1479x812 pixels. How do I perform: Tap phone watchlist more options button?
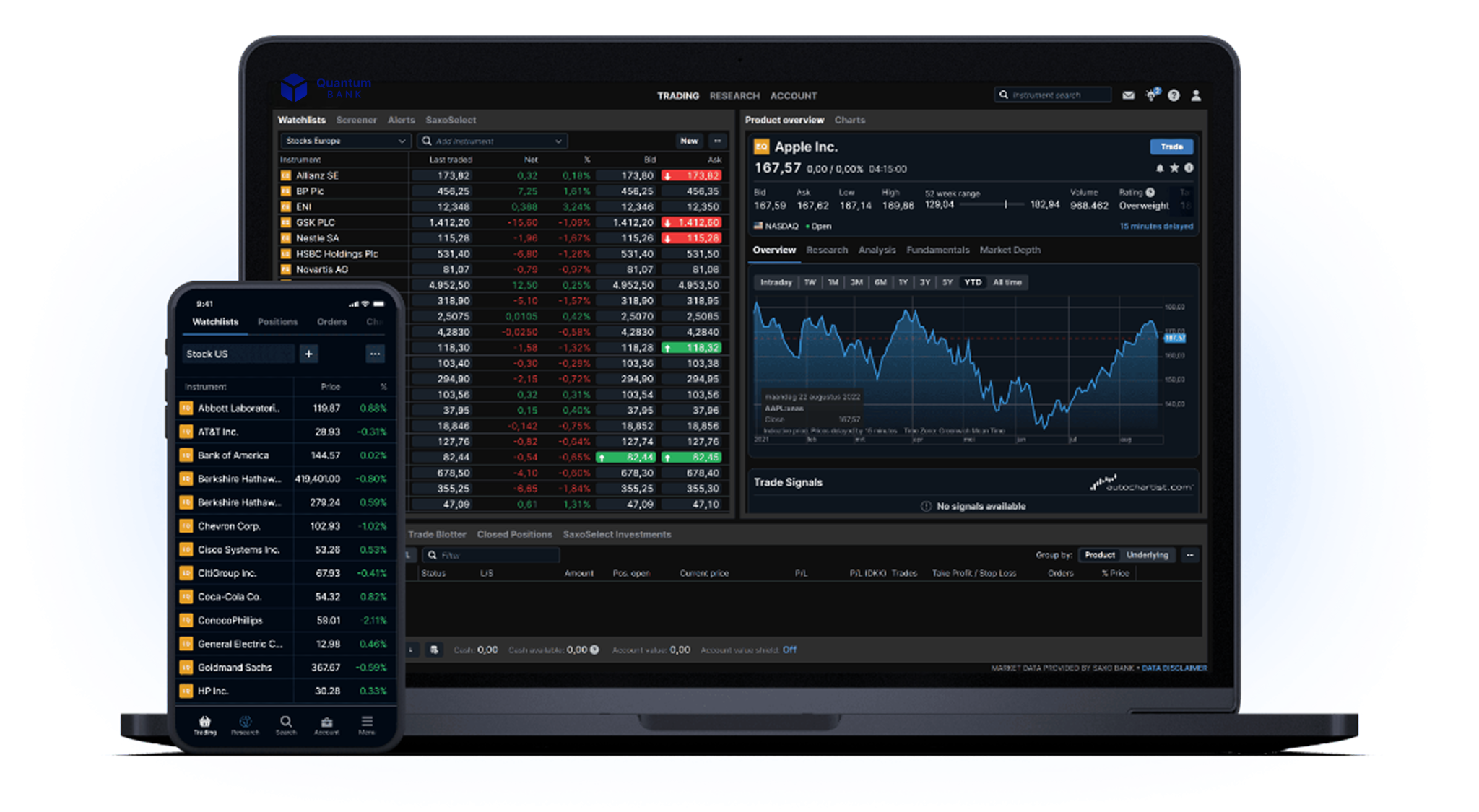(x=375, y=354)
